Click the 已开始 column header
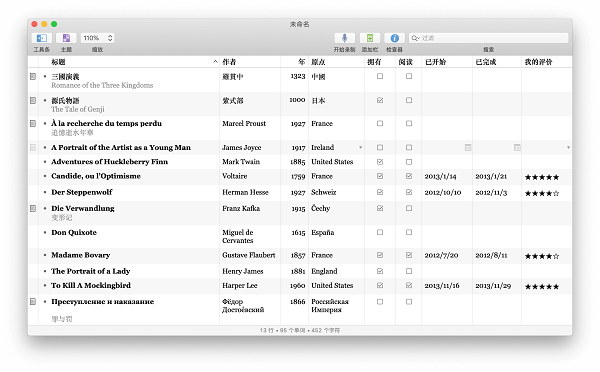600x372 pixels. [447, 62]
